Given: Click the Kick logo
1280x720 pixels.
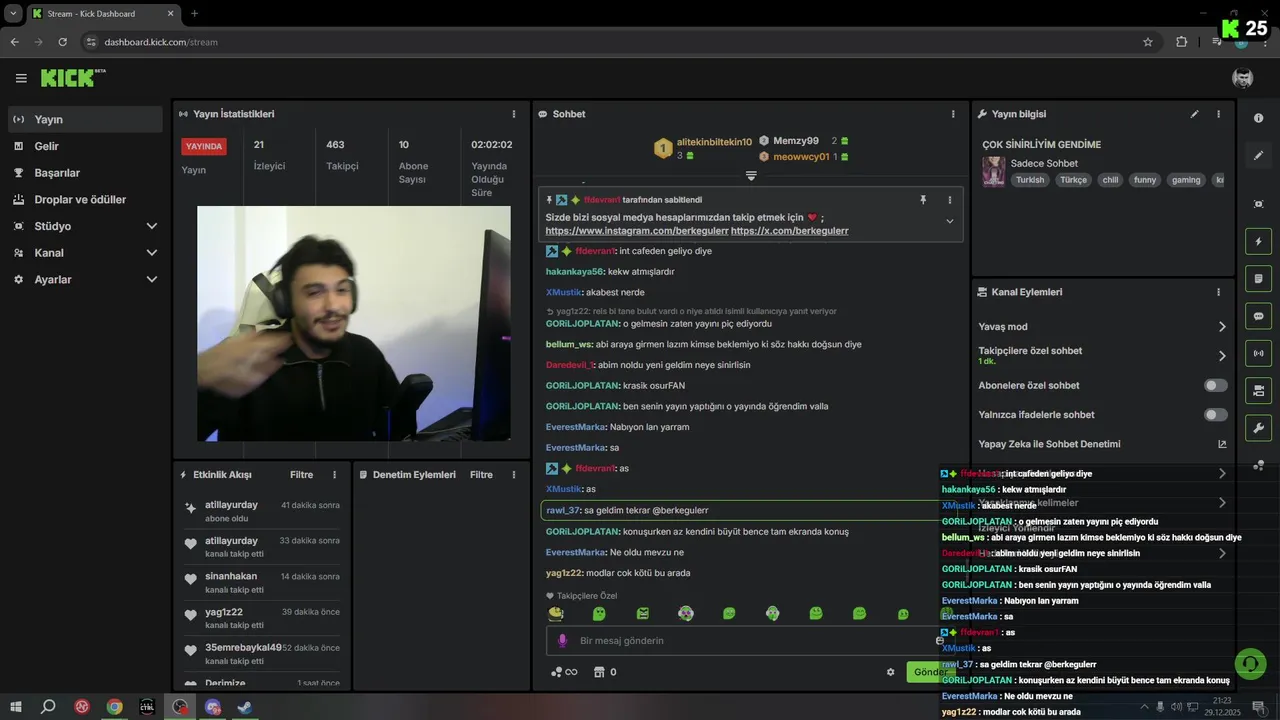Looking at the screenshot, I should click(73, 78).
